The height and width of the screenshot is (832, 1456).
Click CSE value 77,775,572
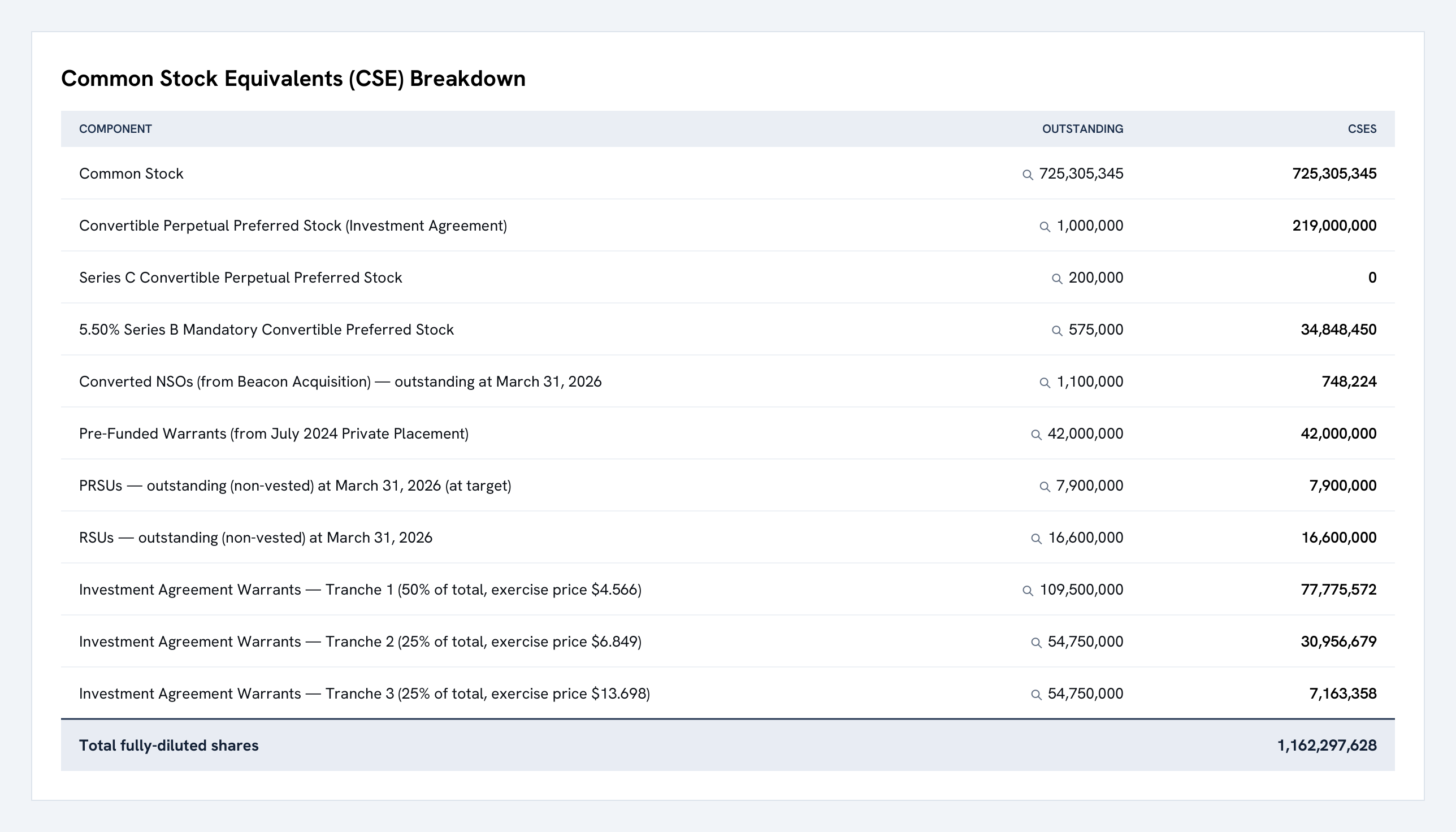1338,590
